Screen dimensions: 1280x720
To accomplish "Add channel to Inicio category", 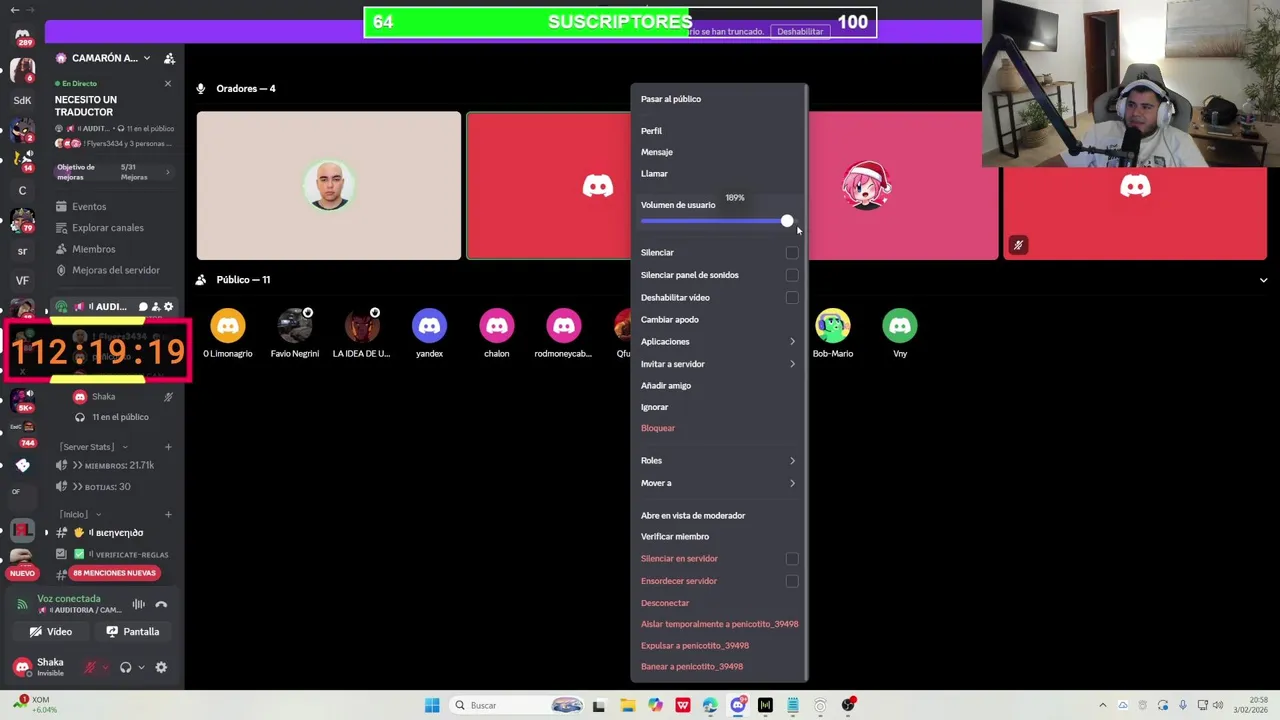I will pos(168,514).
